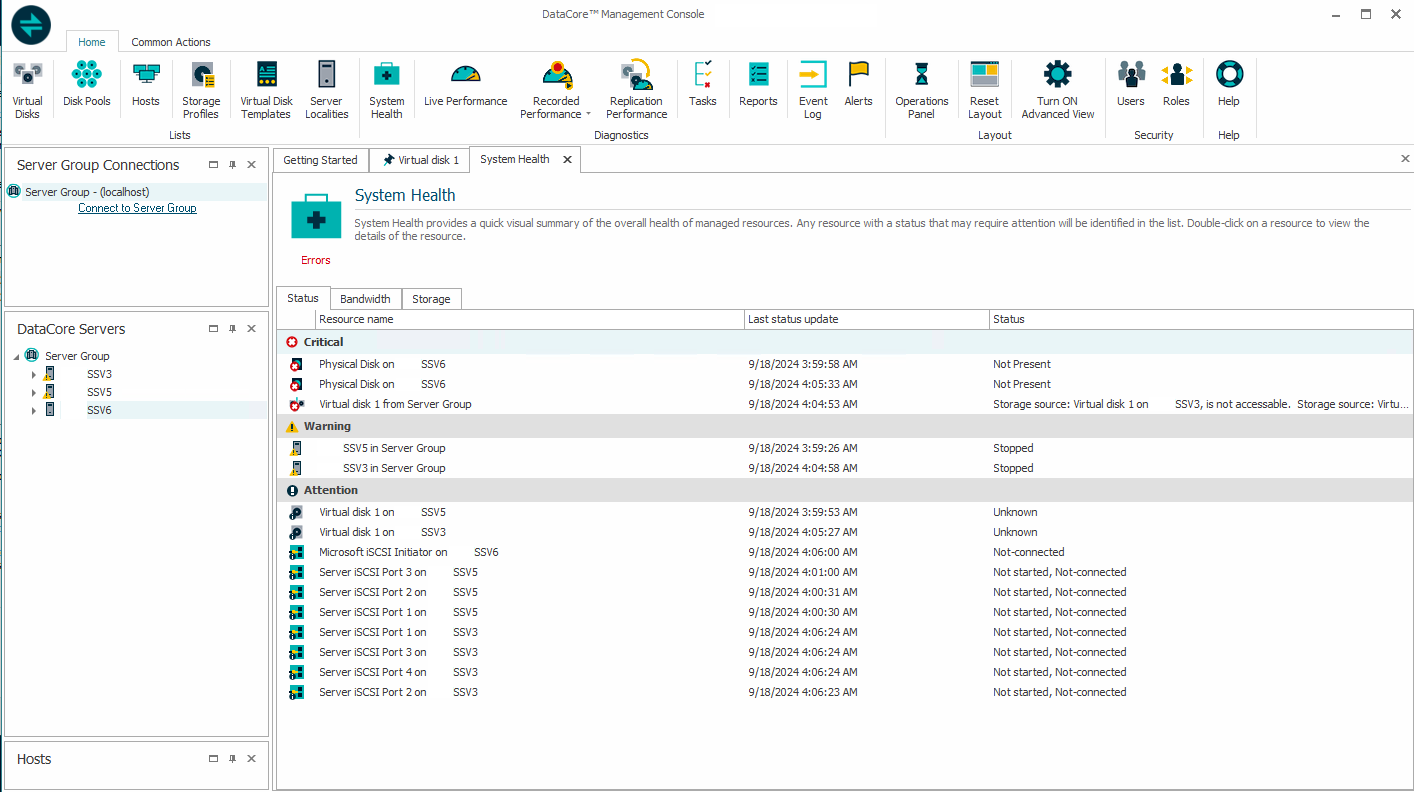Switch to the Common Actions ribbon tab

171,42
